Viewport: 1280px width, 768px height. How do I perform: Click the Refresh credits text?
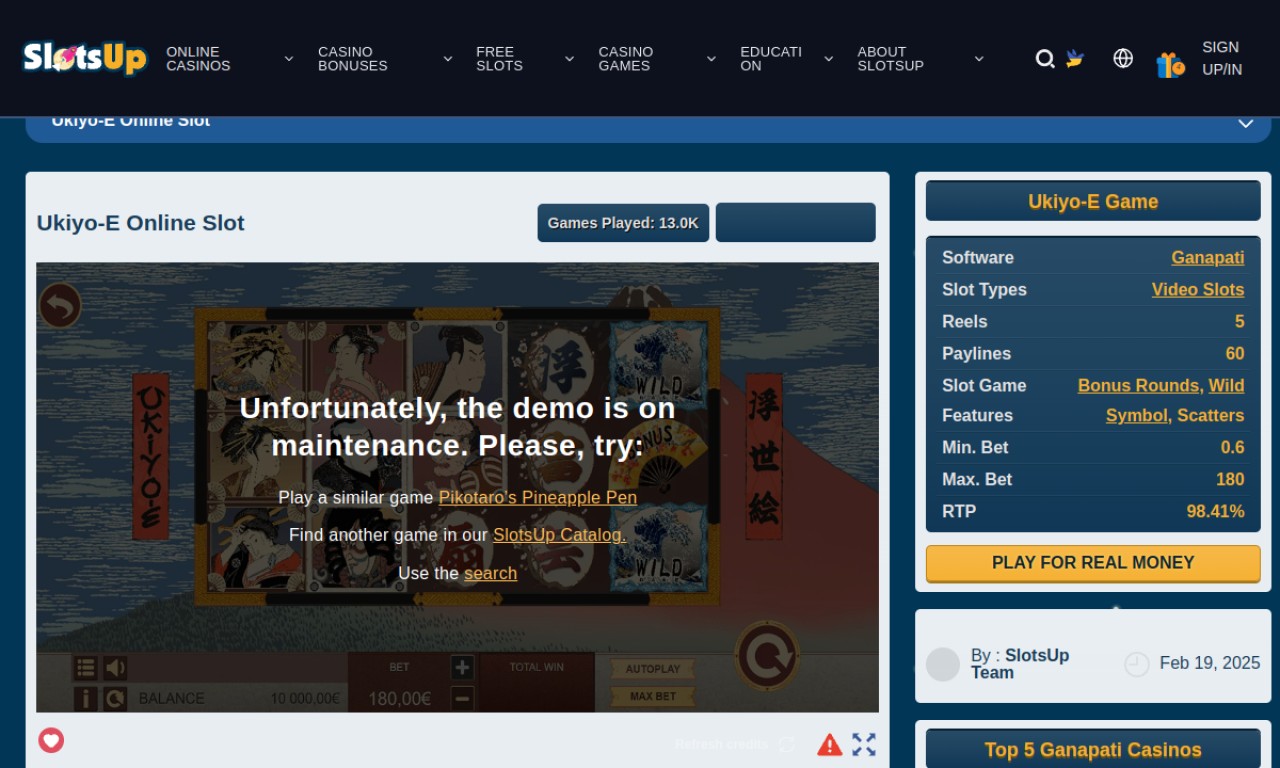(x=722, y=744)
